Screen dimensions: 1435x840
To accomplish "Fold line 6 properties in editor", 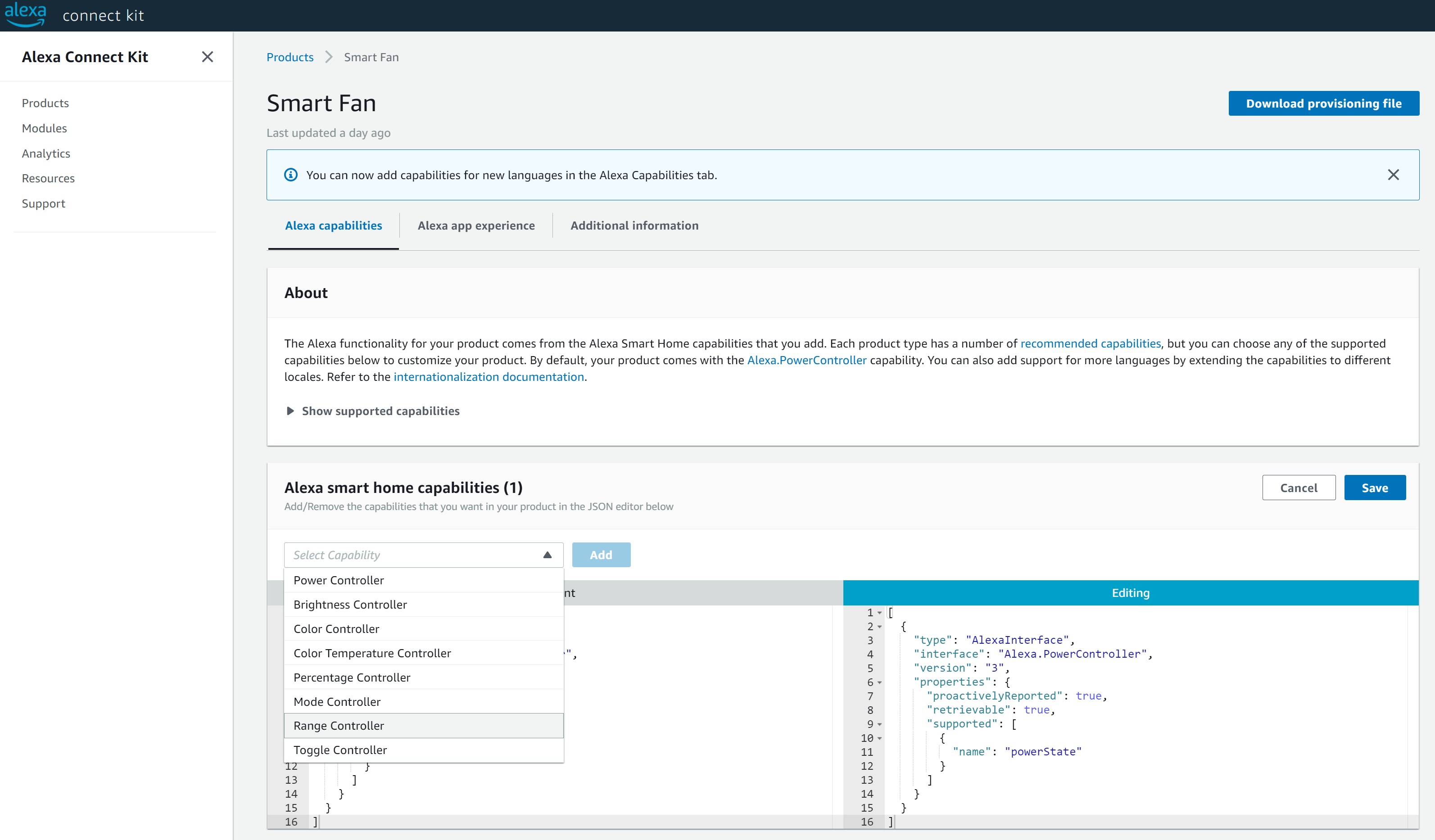I will [880, 682].
